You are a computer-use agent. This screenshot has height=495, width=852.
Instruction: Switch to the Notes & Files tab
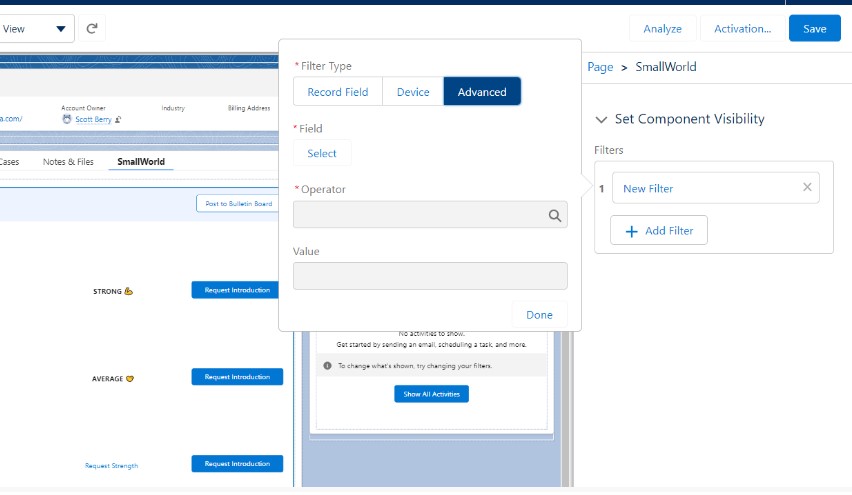point(68,161)
